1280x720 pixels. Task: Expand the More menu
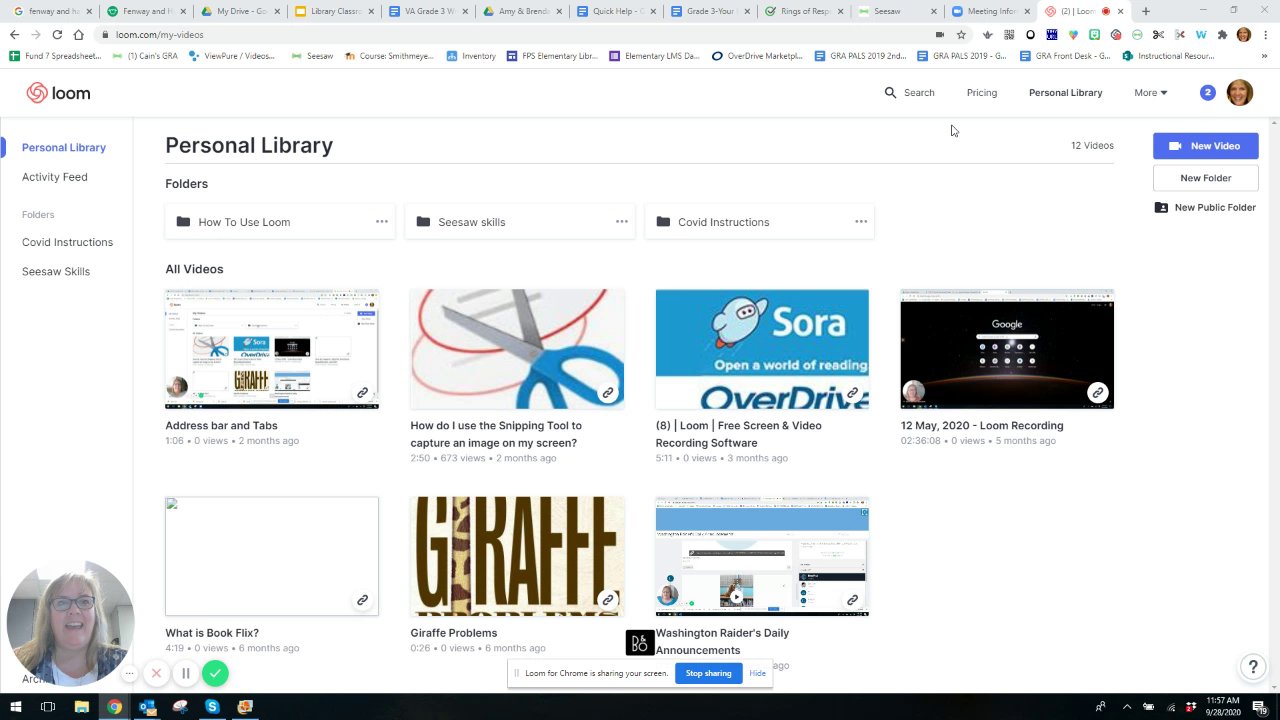click(x=1150, y=93)
